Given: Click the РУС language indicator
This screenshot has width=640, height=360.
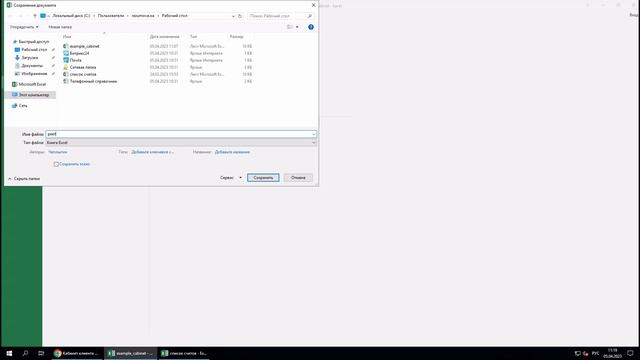Looking at the screenshot, I should point(596,353).
